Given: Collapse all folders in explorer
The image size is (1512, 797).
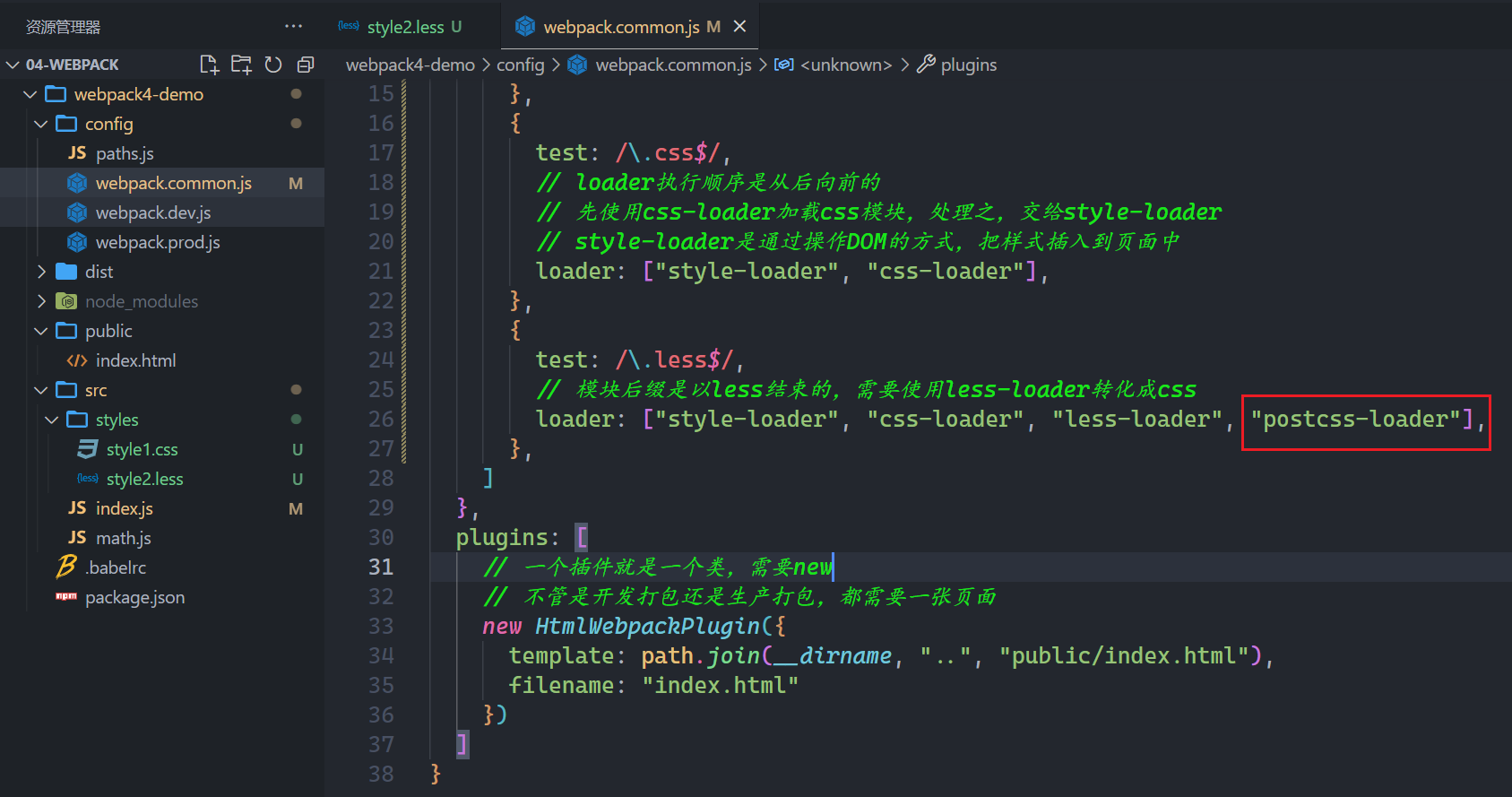Looking at the screenshot, I should coord(306,65).
